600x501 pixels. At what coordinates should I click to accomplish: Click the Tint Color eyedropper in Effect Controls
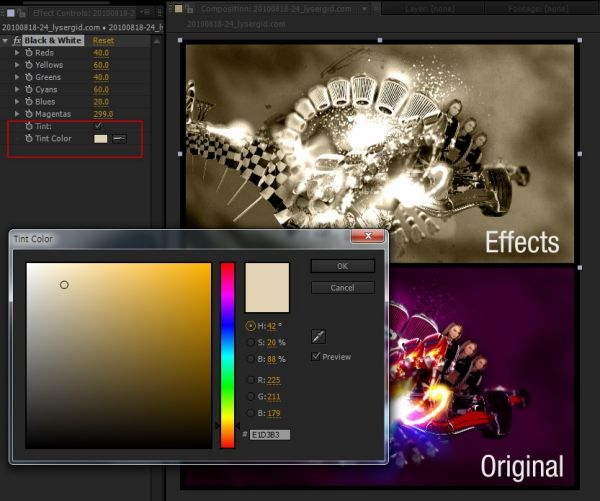[x=119, y=139]
